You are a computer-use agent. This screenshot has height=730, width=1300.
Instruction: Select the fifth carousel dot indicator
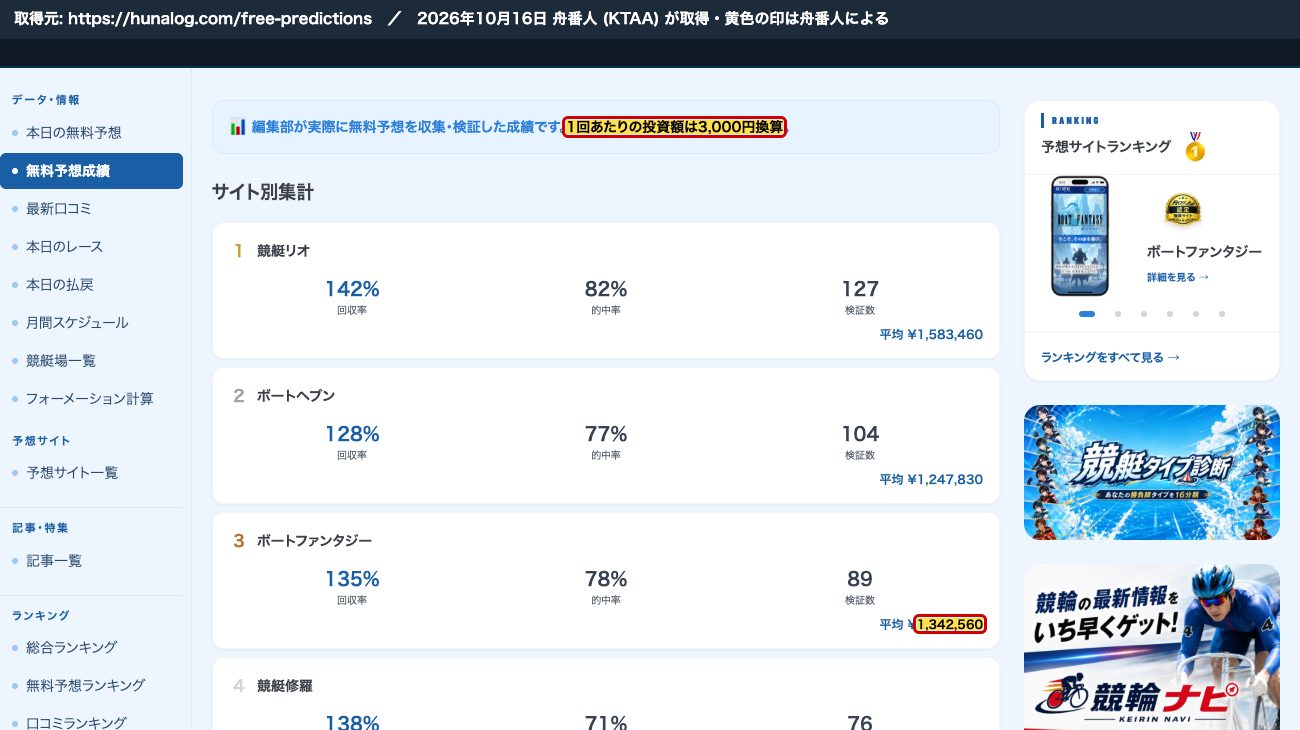tap(1196, 314)
